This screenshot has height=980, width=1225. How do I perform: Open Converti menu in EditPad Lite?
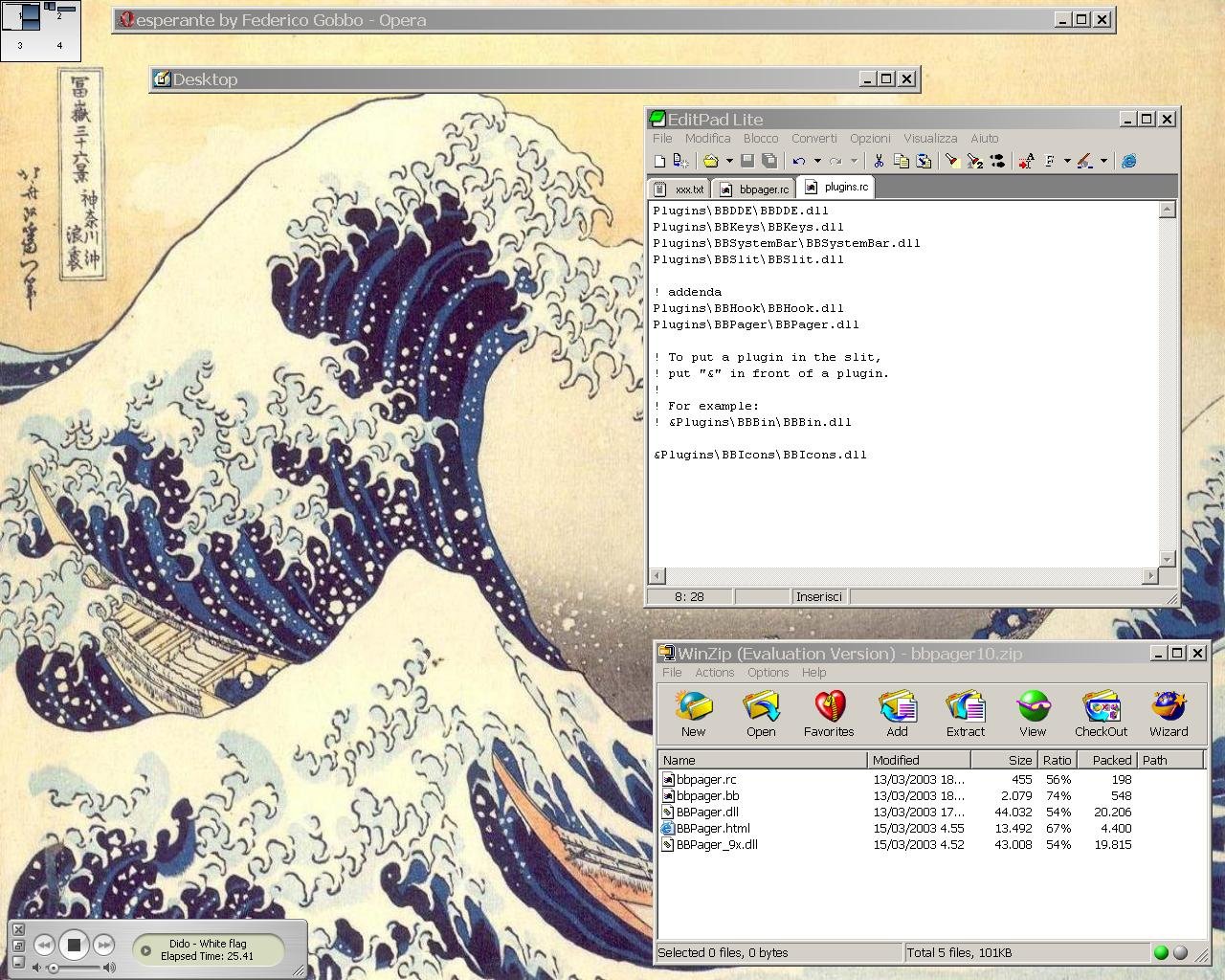tap(814, 139)
